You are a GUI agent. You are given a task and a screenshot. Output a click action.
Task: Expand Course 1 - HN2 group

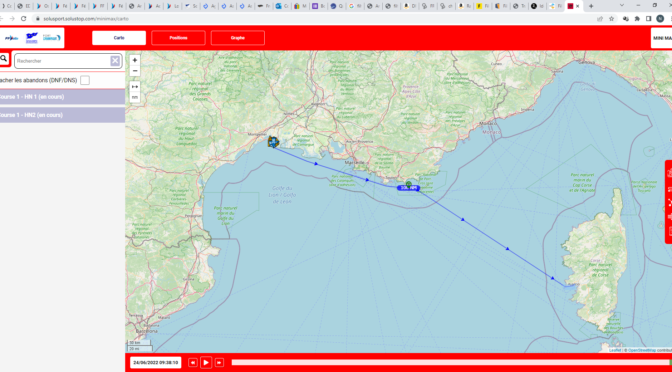coord(63,115)
